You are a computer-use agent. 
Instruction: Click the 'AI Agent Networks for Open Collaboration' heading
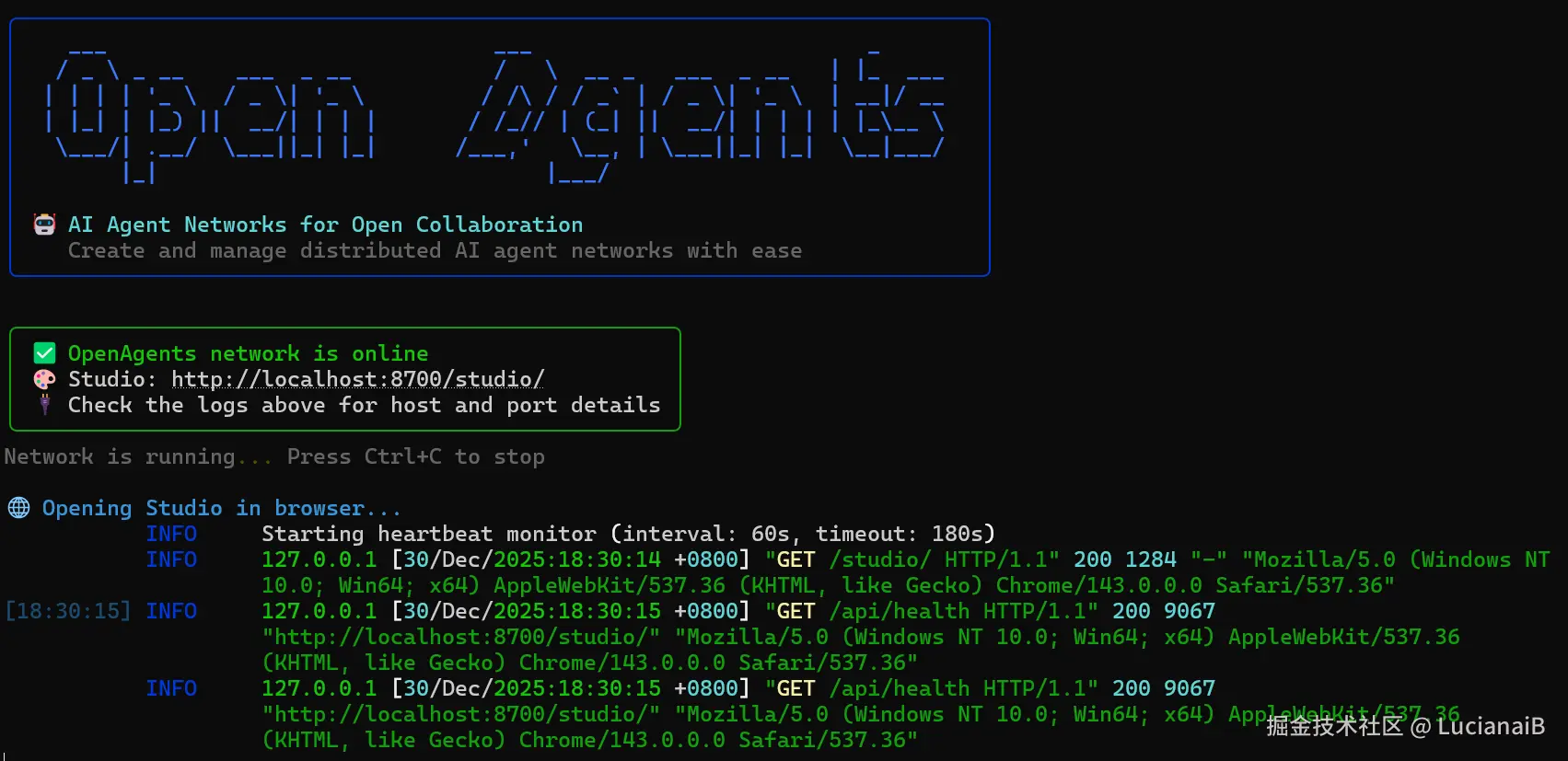pyautogui.click(x=325, y=225)
